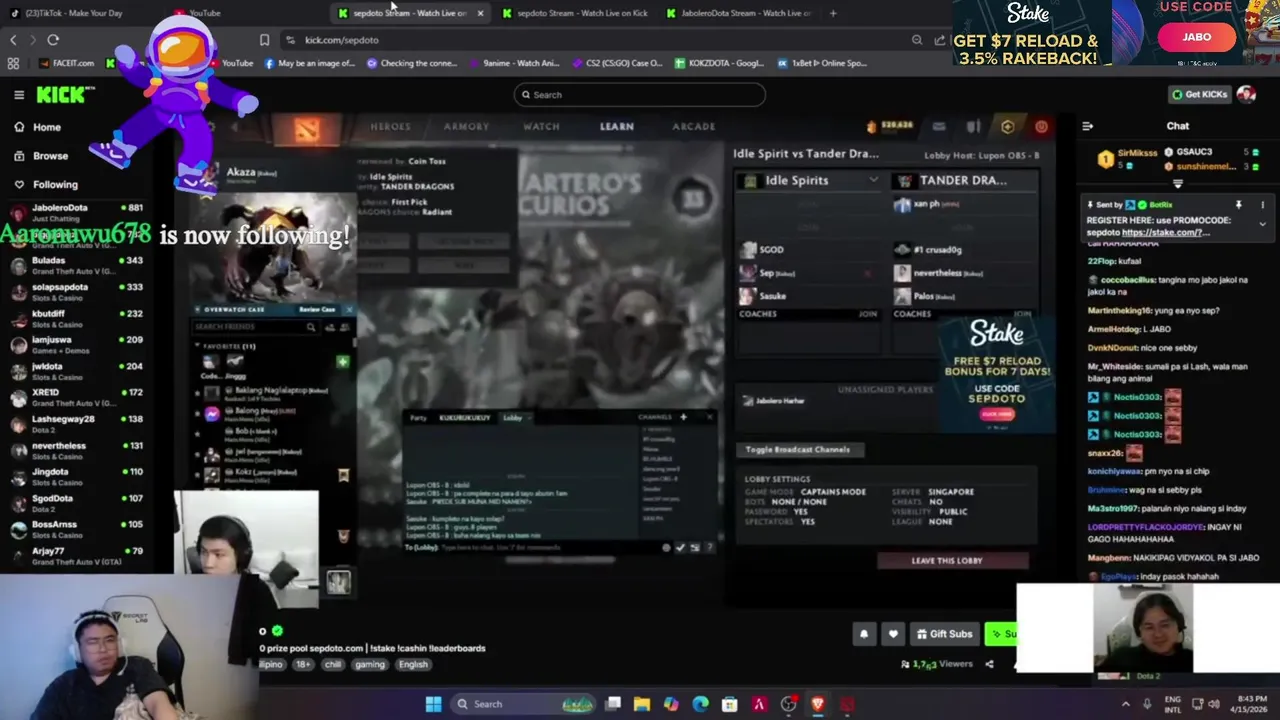Open pinned message options (three dots)

(x=1262, y=205)
